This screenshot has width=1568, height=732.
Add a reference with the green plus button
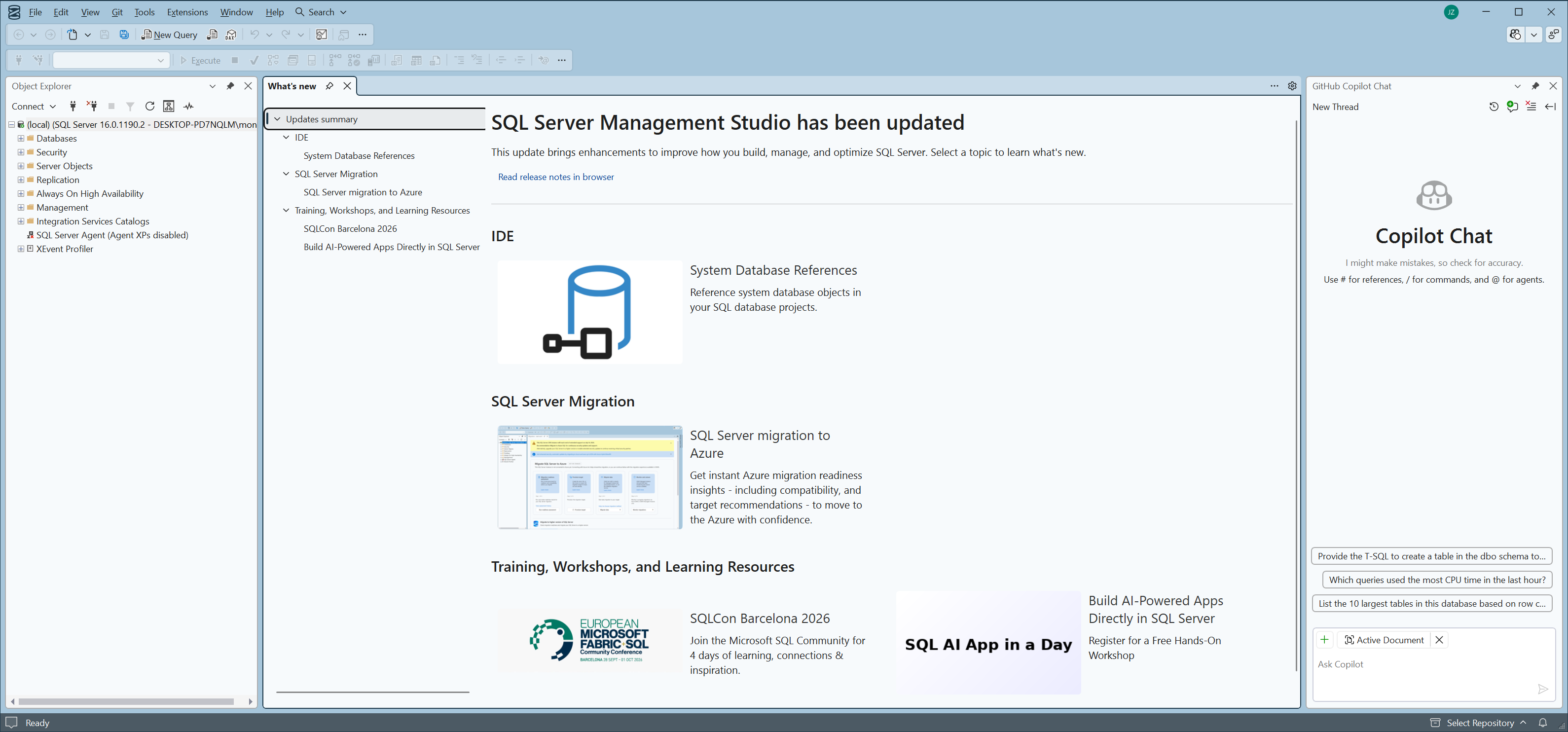1324,639
